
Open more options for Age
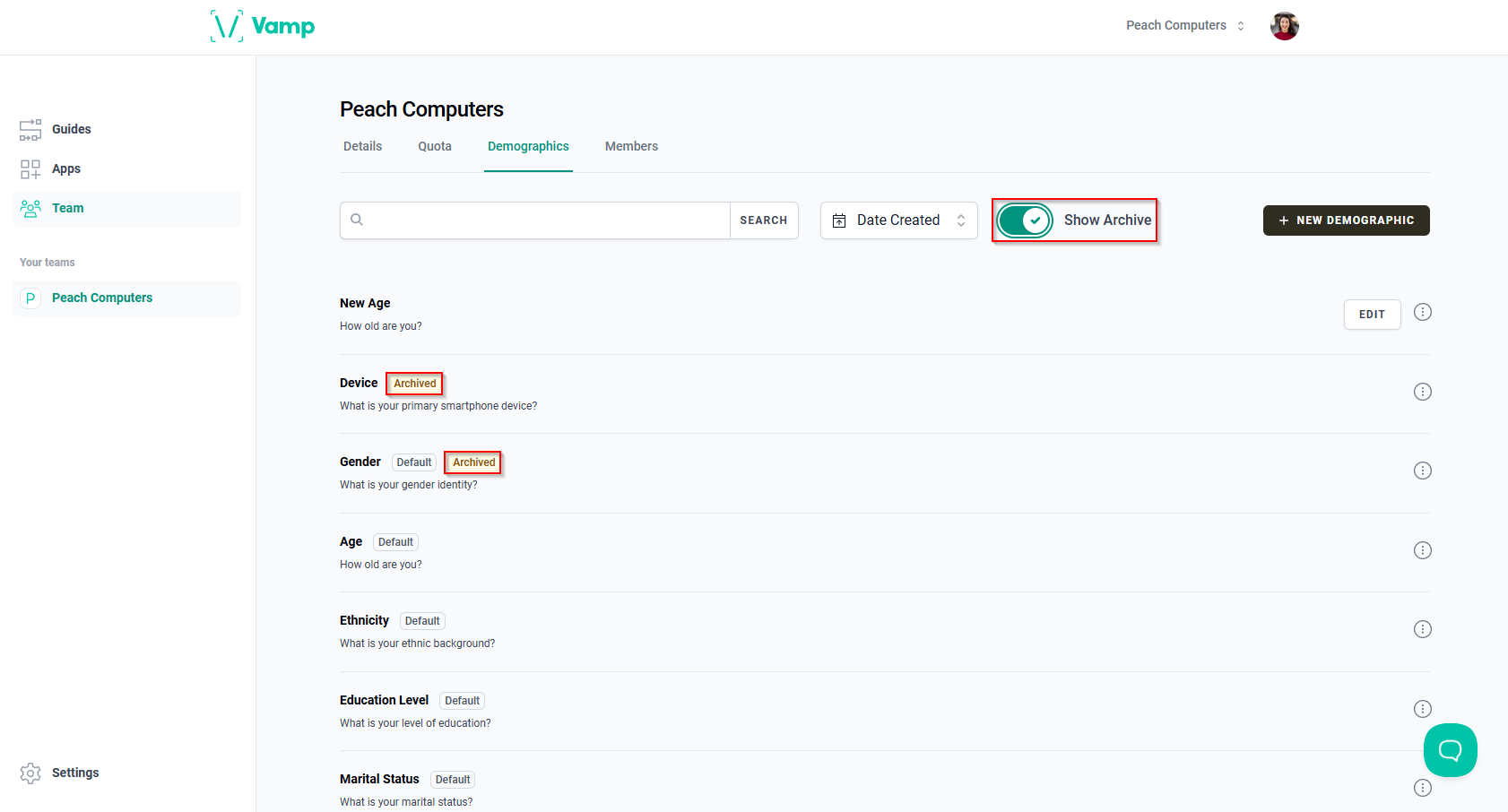point(1423,550)
